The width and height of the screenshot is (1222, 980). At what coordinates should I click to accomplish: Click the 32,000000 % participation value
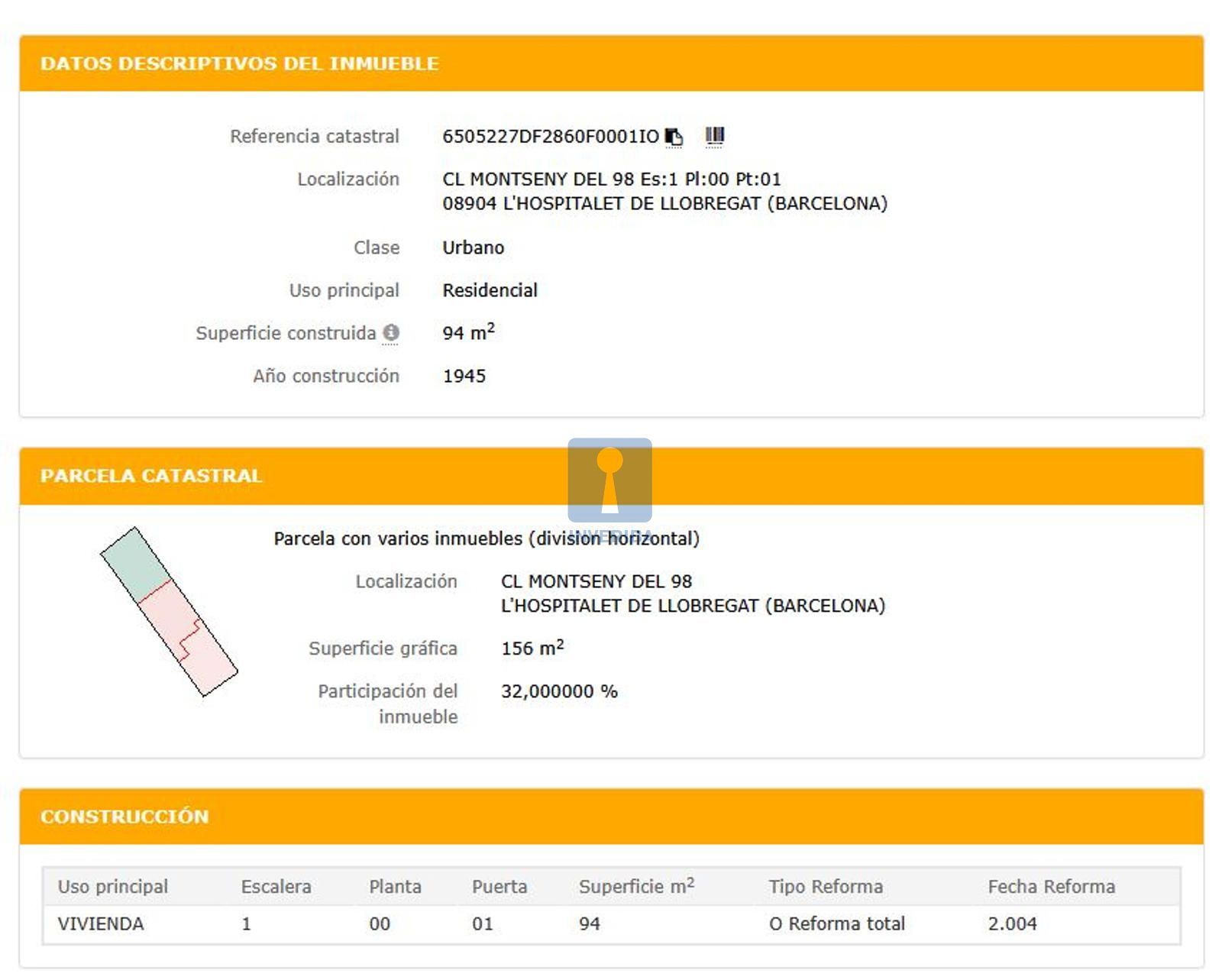pos(559,691)
